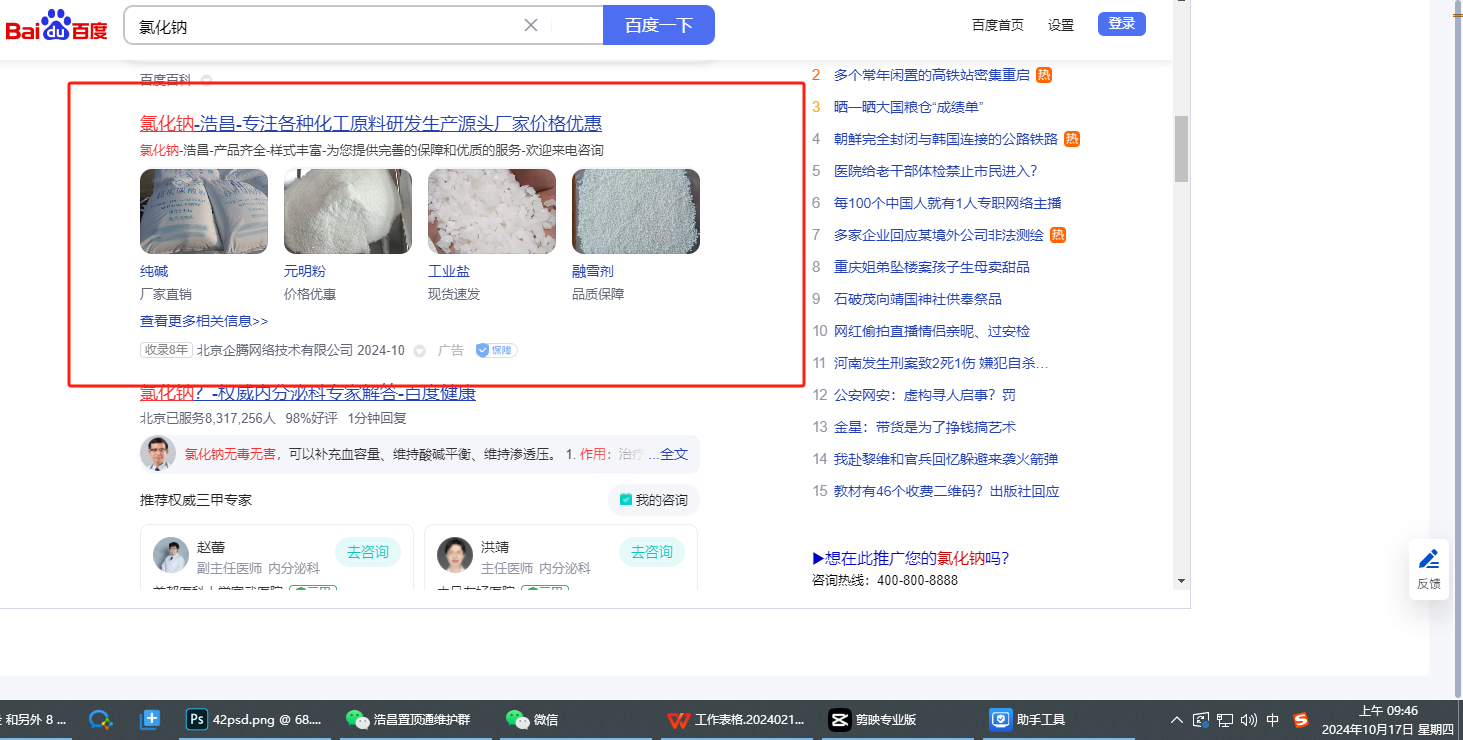This screenshot has width=1463, height=740.
Task: Click 去咨询 for doctor 洪靖
Action: pyautogui.click(x=652, y=552)
